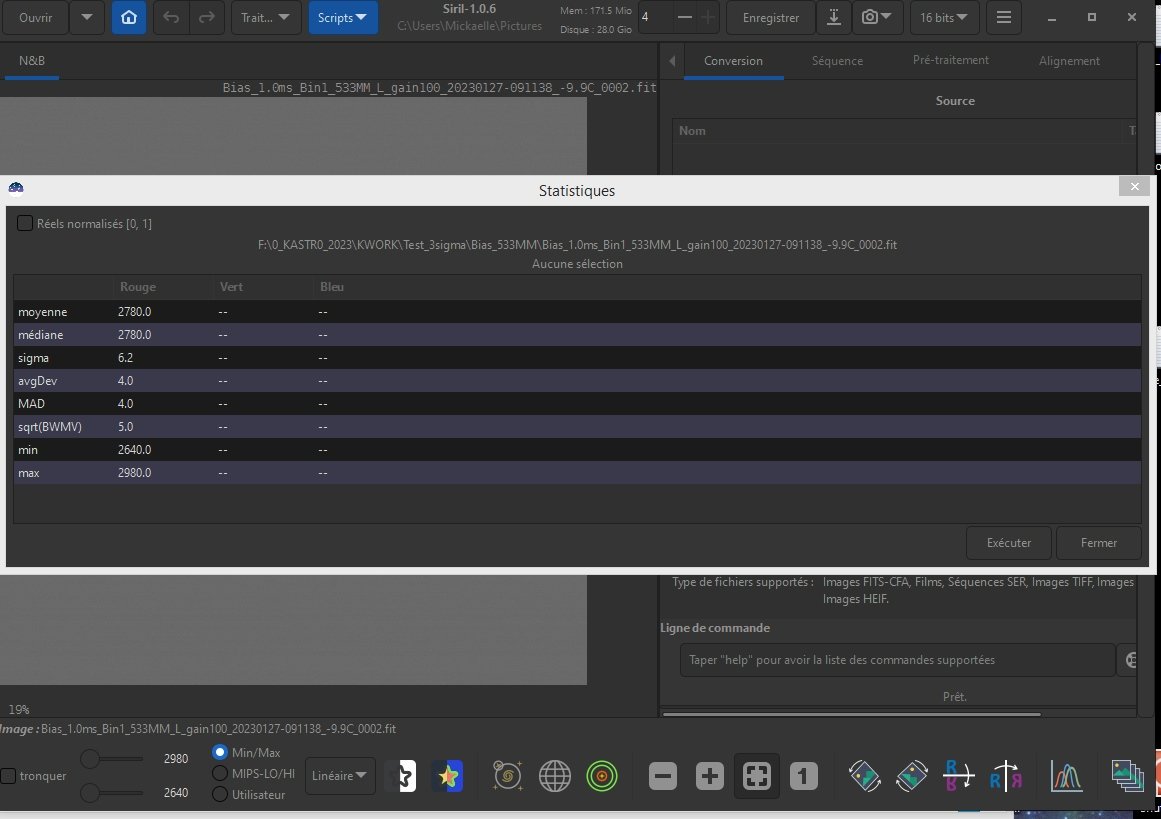Open the Linéaire display mode dropdown
This screenshot has height=819, width=1161.
tap(340, 776)
